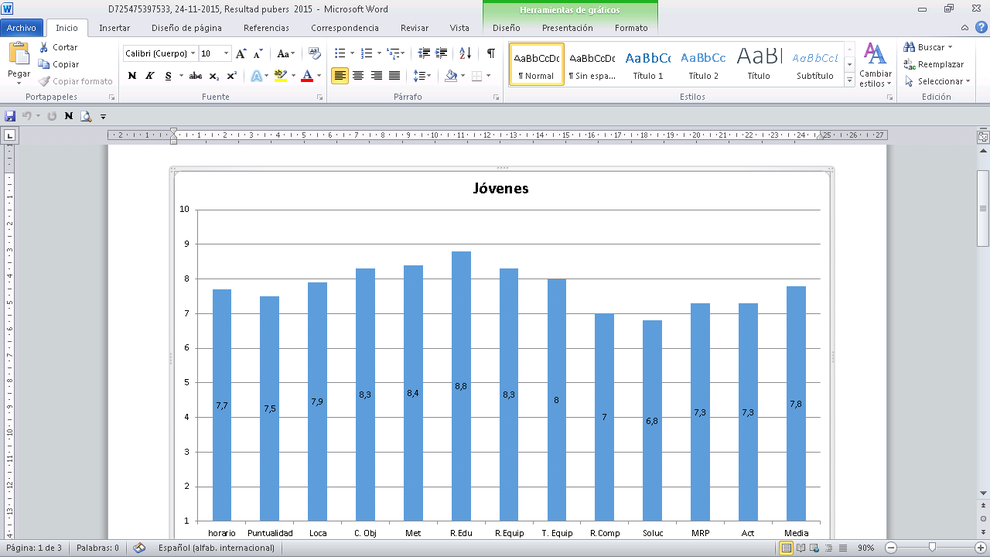Screen dimensions: 990x557
Task: Click the zoom slider handle
Action: (932, 548)
